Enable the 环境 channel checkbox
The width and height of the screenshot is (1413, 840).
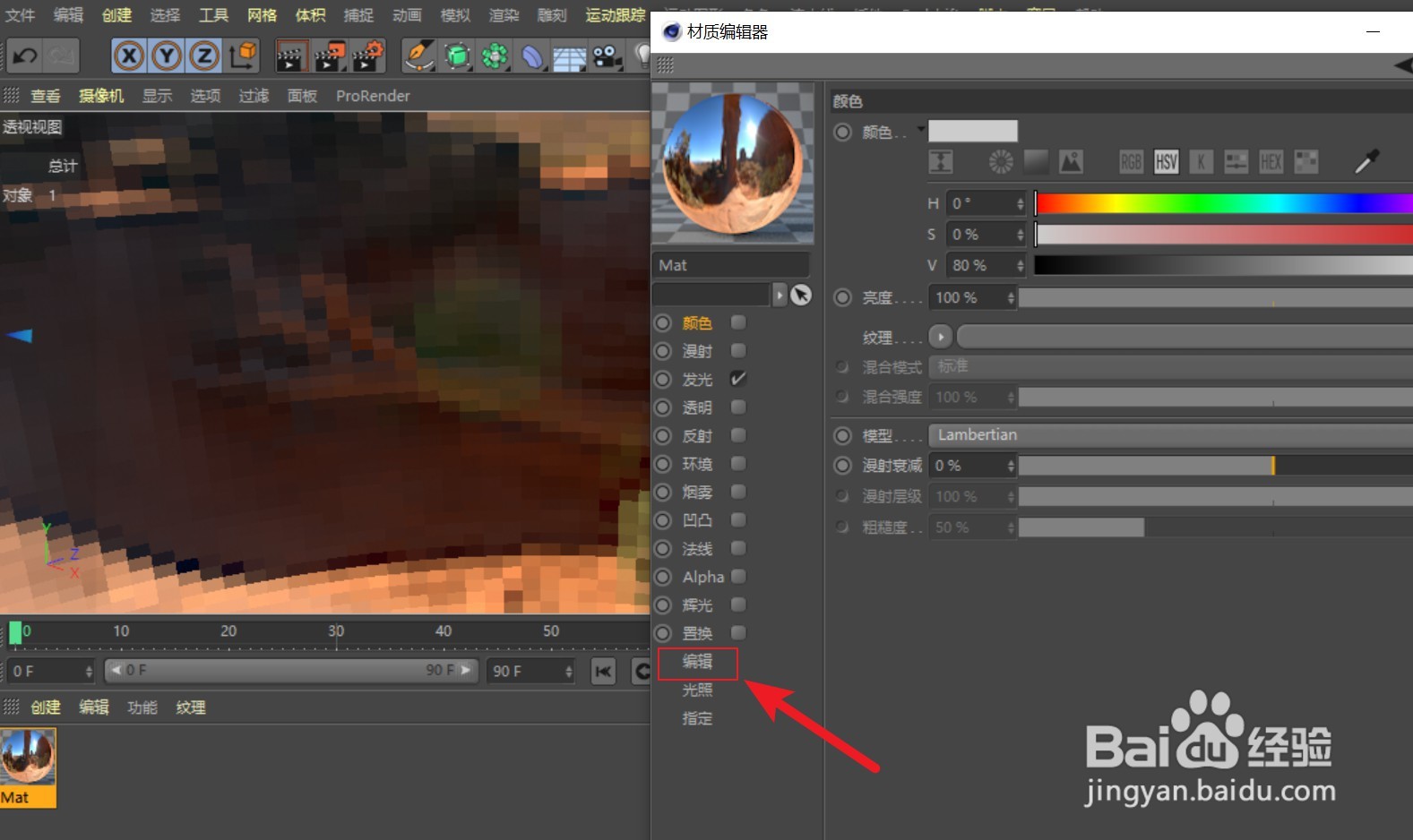(x=738, y=463)
